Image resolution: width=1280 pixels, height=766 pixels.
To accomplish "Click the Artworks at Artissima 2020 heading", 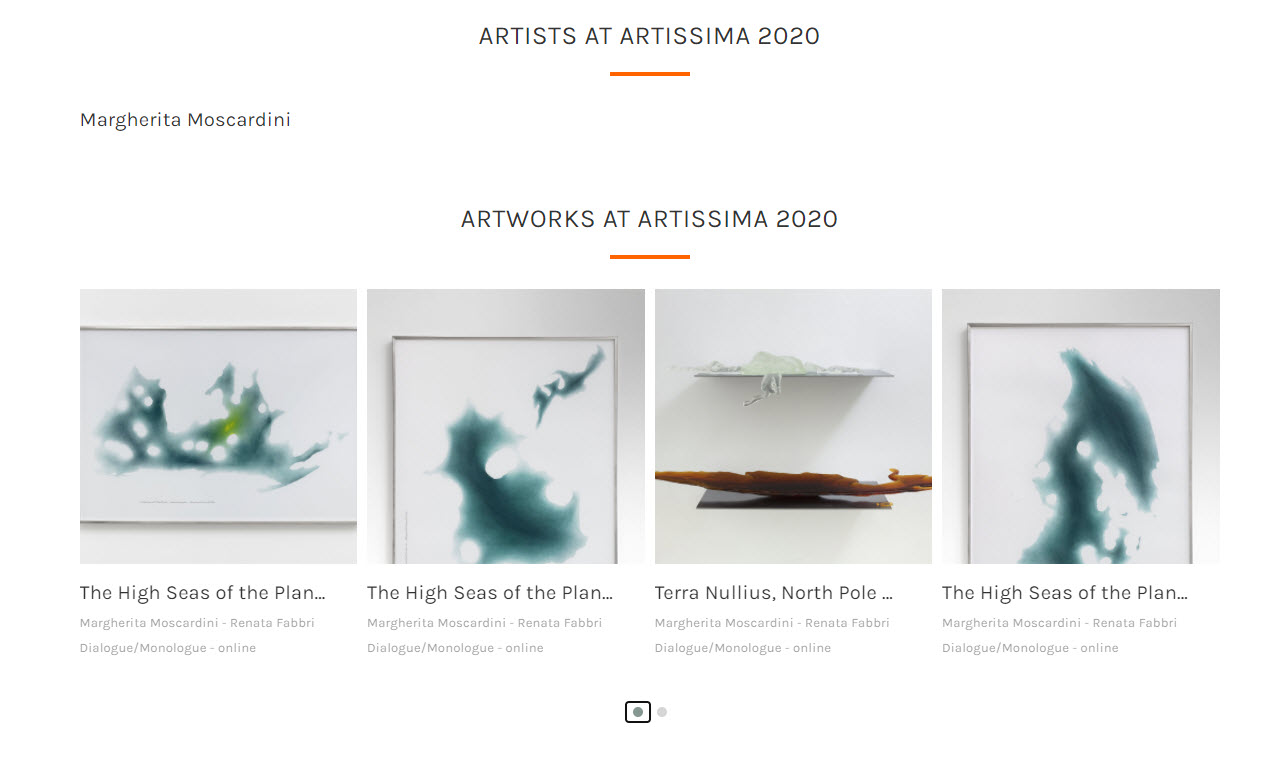I will tap(649, 219).
